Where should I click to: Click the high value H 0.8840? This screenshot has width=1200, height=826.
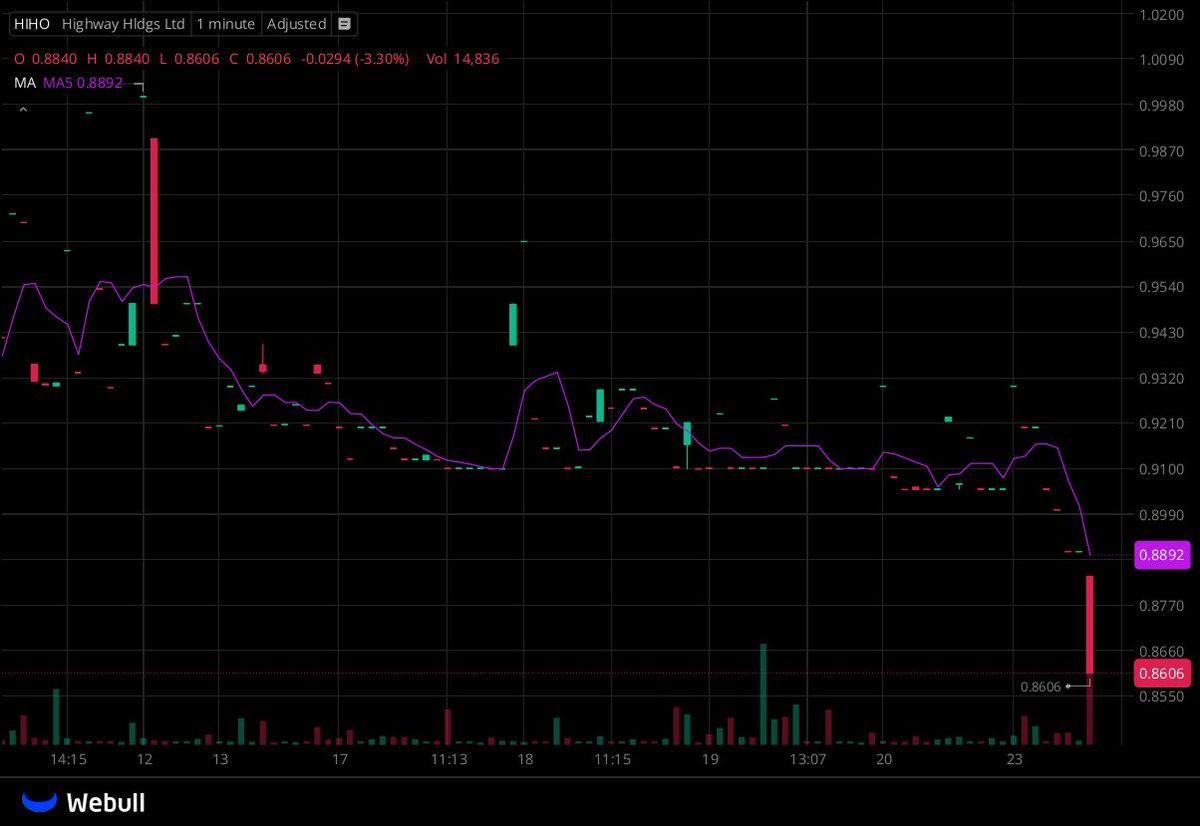point(118,59)
